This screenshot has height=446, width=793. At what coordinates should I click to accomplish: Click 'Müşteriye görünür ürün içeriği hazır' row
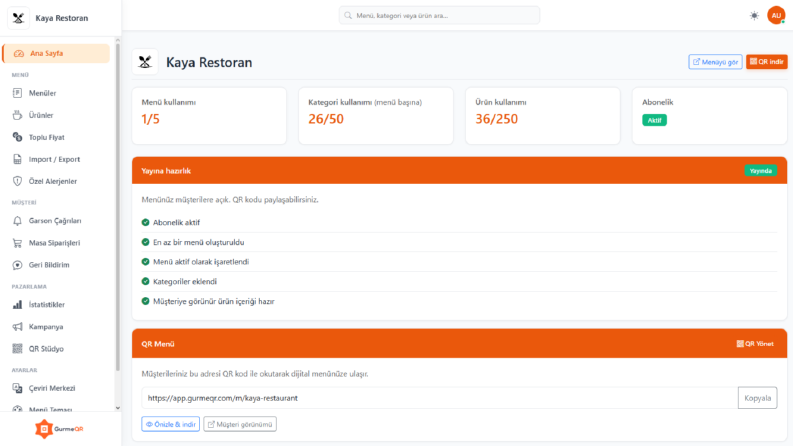point(459,301)
